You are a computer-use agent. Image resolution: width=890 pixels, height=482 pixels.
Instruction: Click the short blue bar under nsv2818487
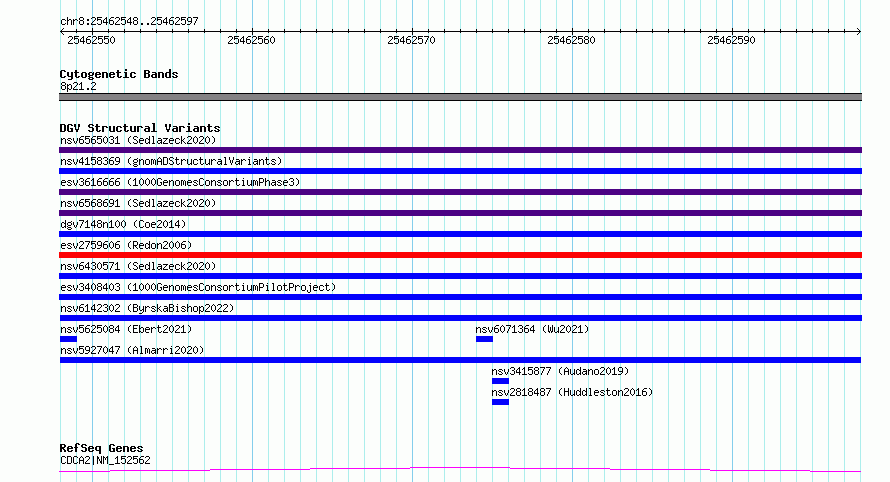(500, 402)
